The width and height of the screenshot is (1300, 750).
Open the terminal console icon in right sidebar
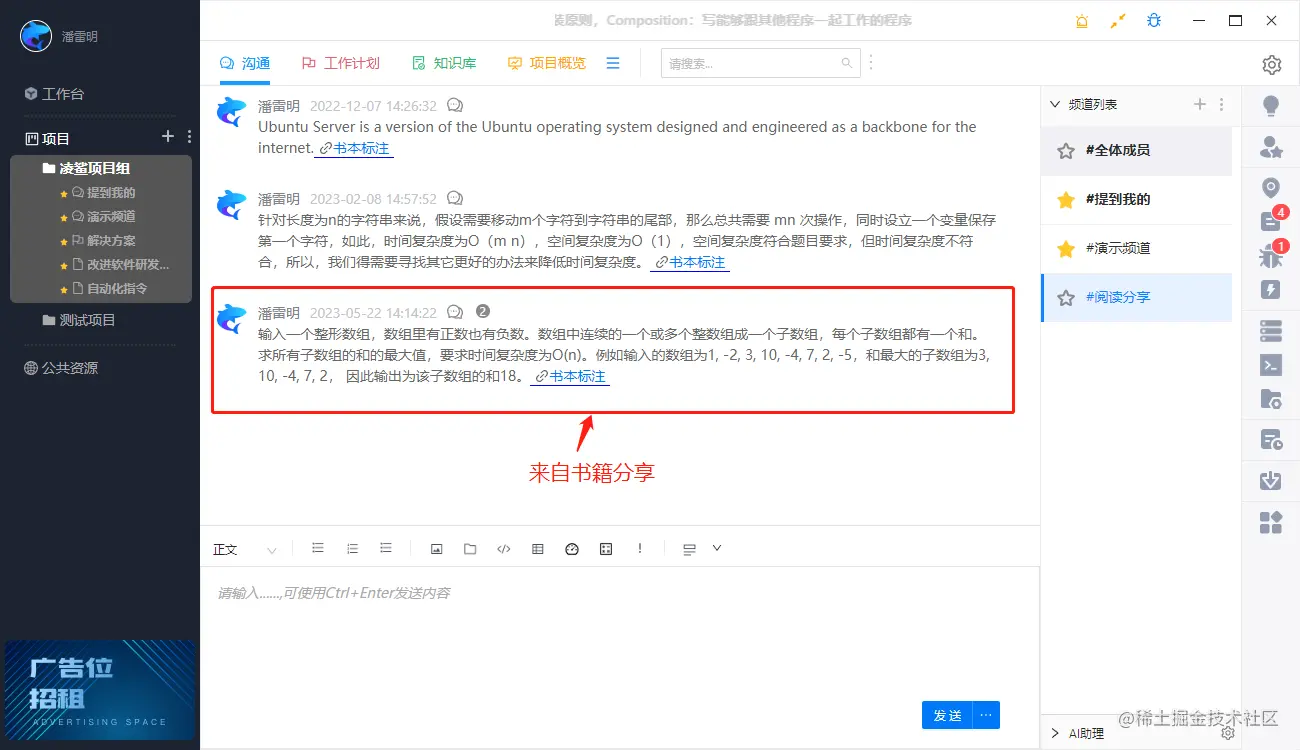(1271, 365)
